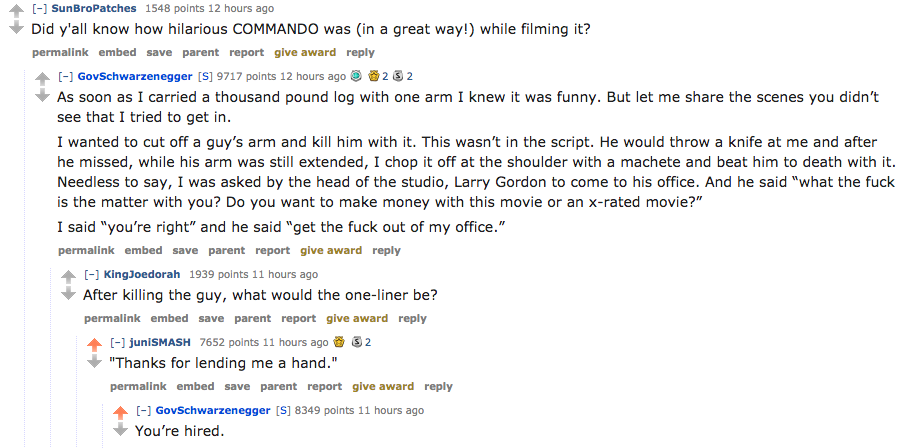This screenshot has width=916, height=448.
Task: Downvote GovSchwarzenegger's "You're hired." reply
Action: [x=119, y=430]
